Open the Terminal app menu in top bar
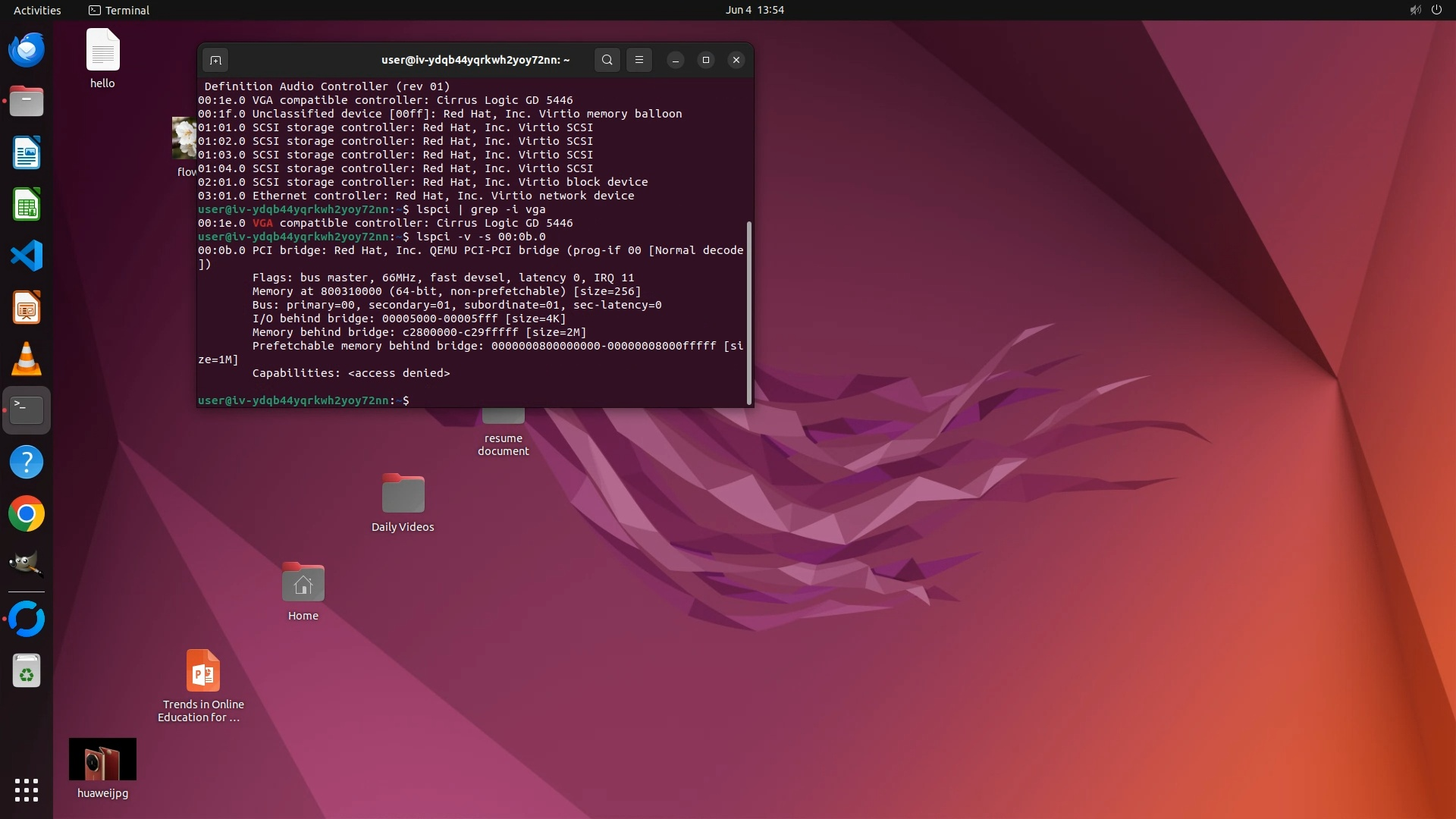The width and height of the screenshot is (1456, 819). [119, 10]
